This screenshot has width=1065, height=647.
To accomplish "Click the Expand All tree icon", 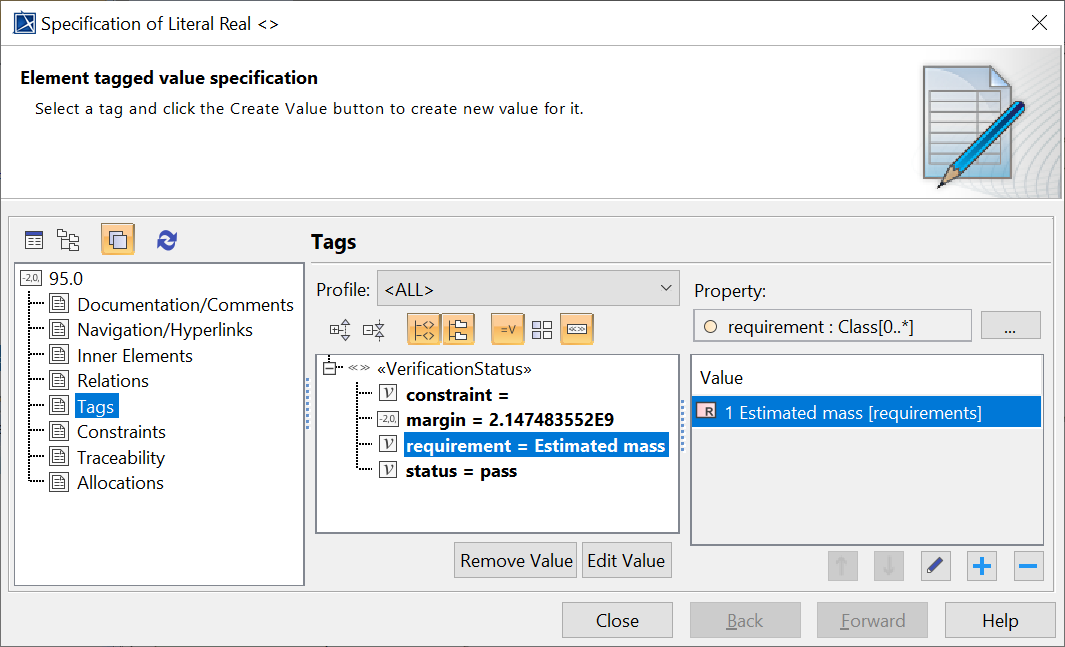I will 340,329.
